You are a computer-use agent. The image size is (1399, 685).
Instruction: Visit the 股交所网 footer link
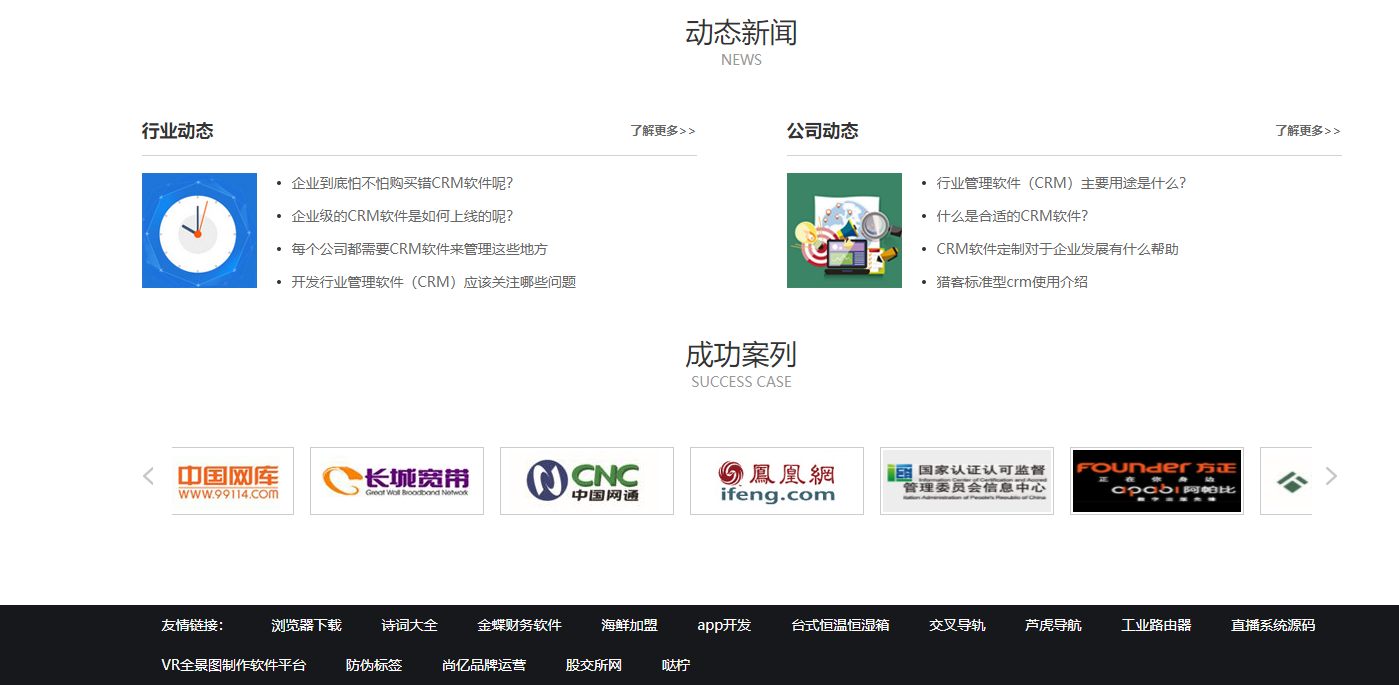pos(594,665)
